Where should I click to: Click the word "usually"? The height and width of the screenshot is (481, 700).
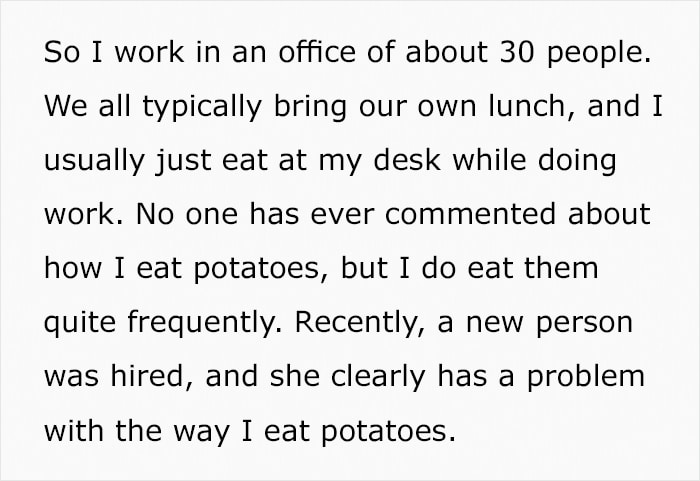tap(95, 162)
